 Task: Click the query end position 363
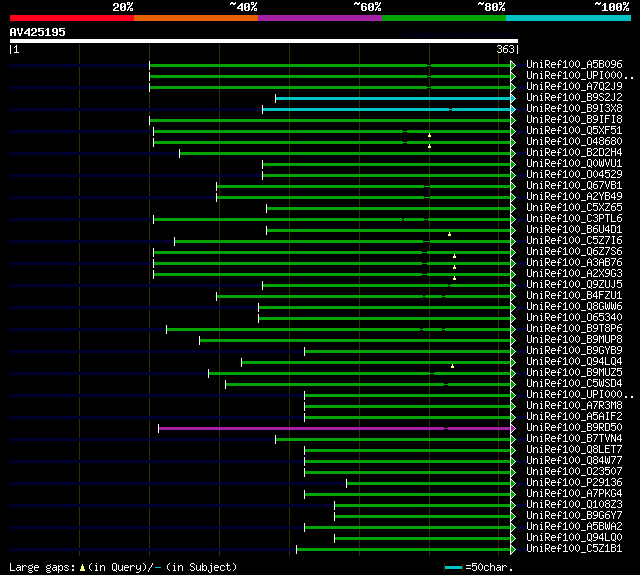(x=505, y=49)
